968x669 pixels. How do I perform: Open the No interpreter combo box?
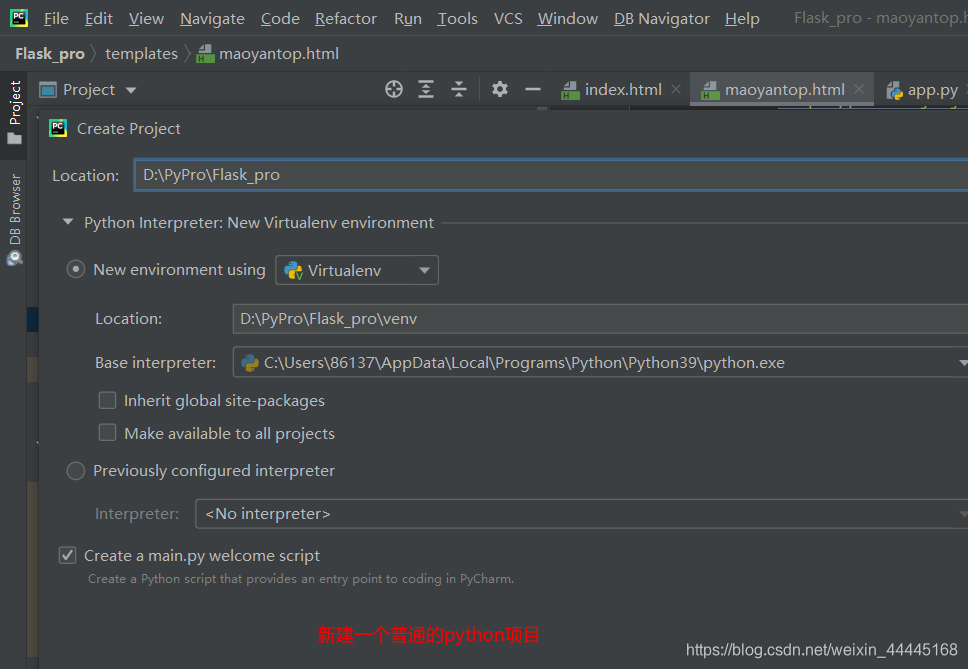coord(581,514)
